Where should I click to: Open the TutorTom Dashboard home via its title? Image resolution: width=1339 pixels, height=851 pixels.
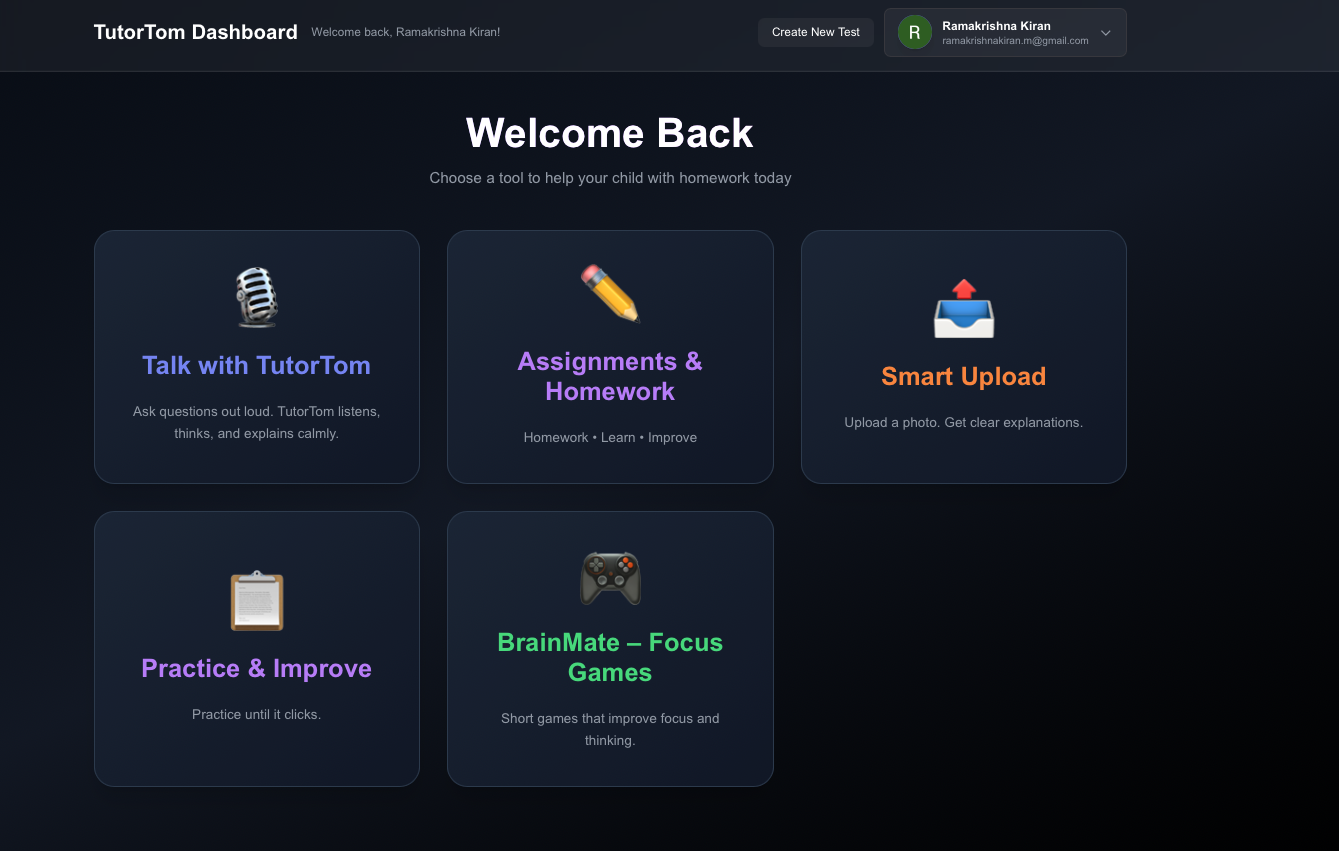click(x=195, y=31)
